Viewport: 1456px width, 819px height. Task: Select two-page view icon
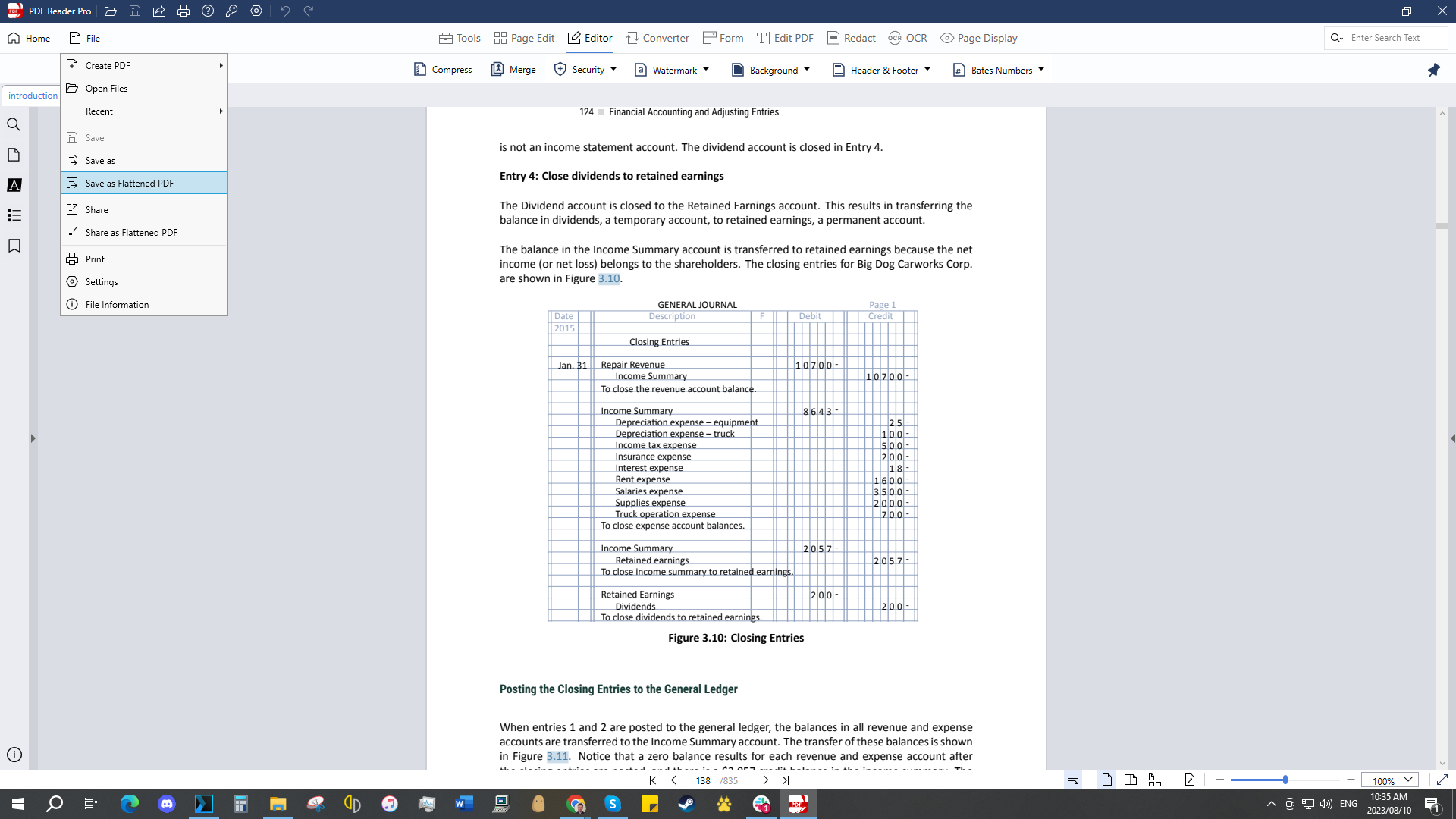tap(1131, 780)
